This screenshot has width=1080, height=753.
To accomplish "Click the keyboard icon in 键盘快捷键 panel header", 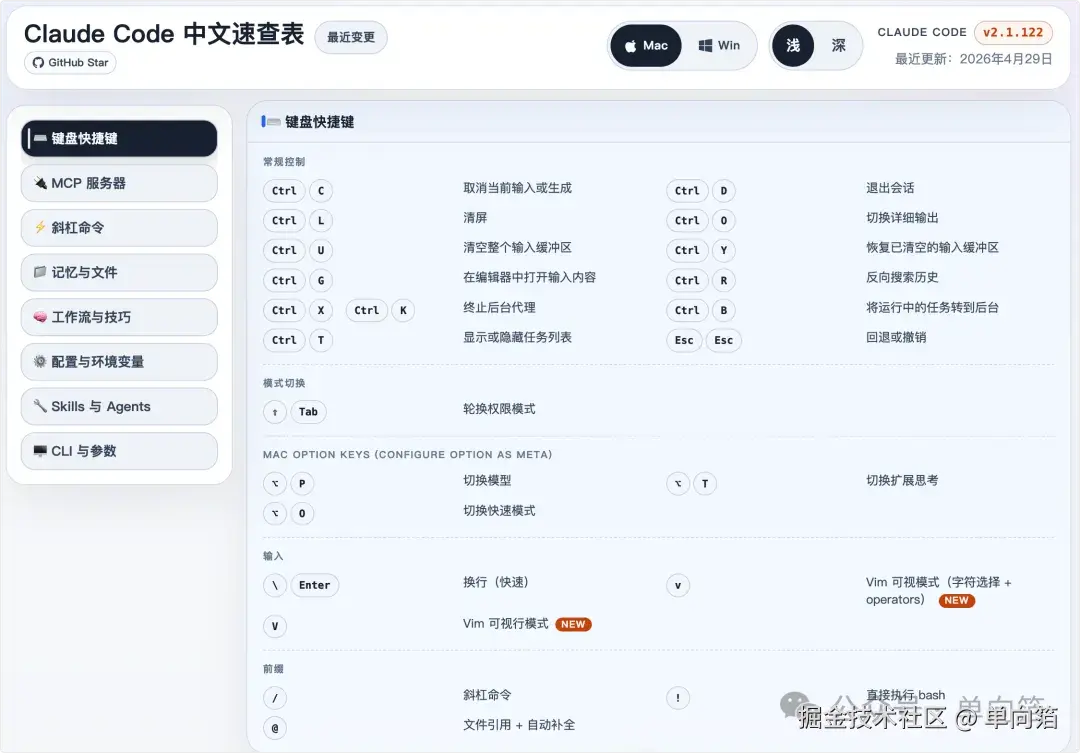I will click(274, 122).
